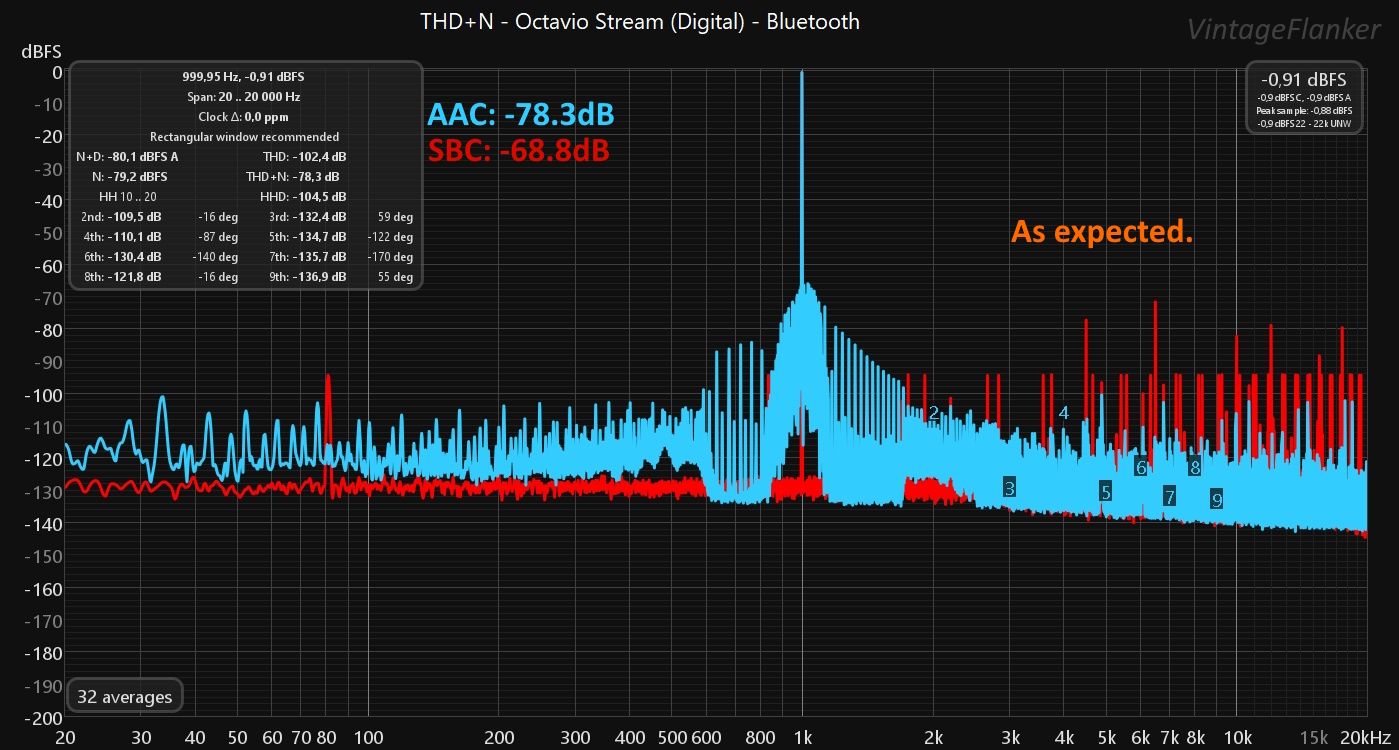The width and height of the screenshot is (1399, 750).
Task: Click the HH 10 .. 20 range text
Action: coord(126,197)
